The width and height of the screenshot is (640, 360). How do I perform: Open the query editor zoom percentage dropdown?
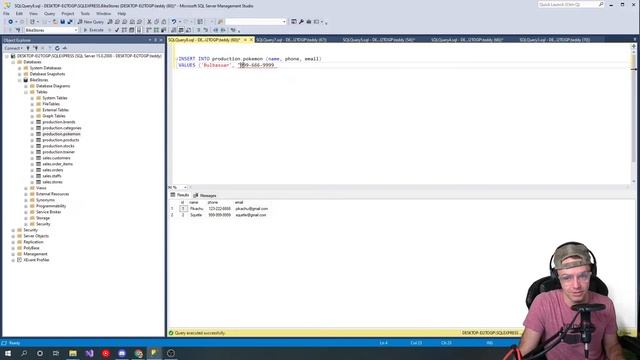coord(185,187)
